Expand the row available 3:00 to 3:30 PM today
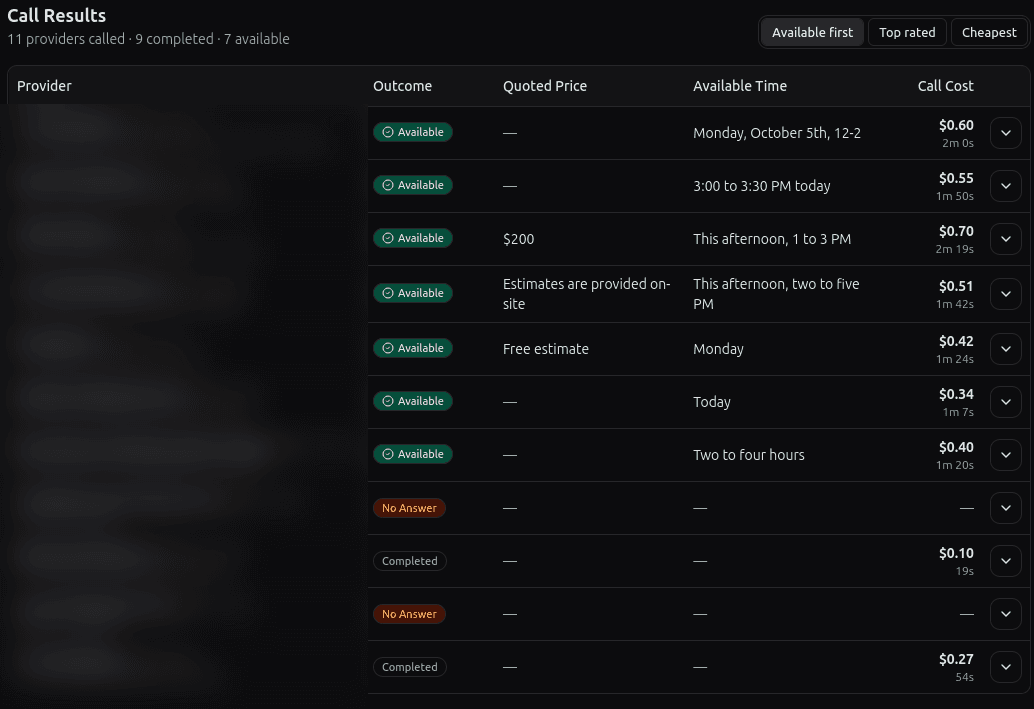1034x709 pixels. [1006, 185]
